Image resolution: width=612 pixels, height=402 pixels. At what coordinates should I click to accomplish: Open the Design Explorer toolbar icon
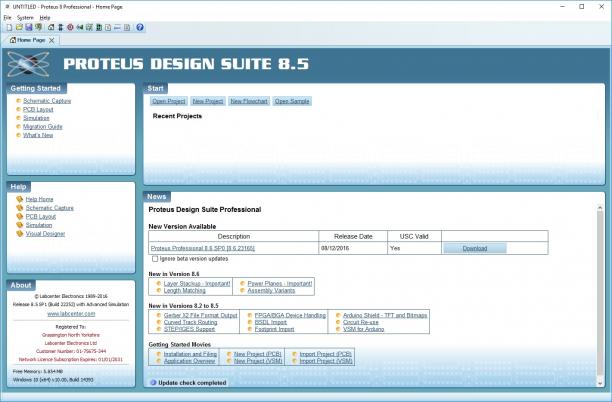pos(99,27)
